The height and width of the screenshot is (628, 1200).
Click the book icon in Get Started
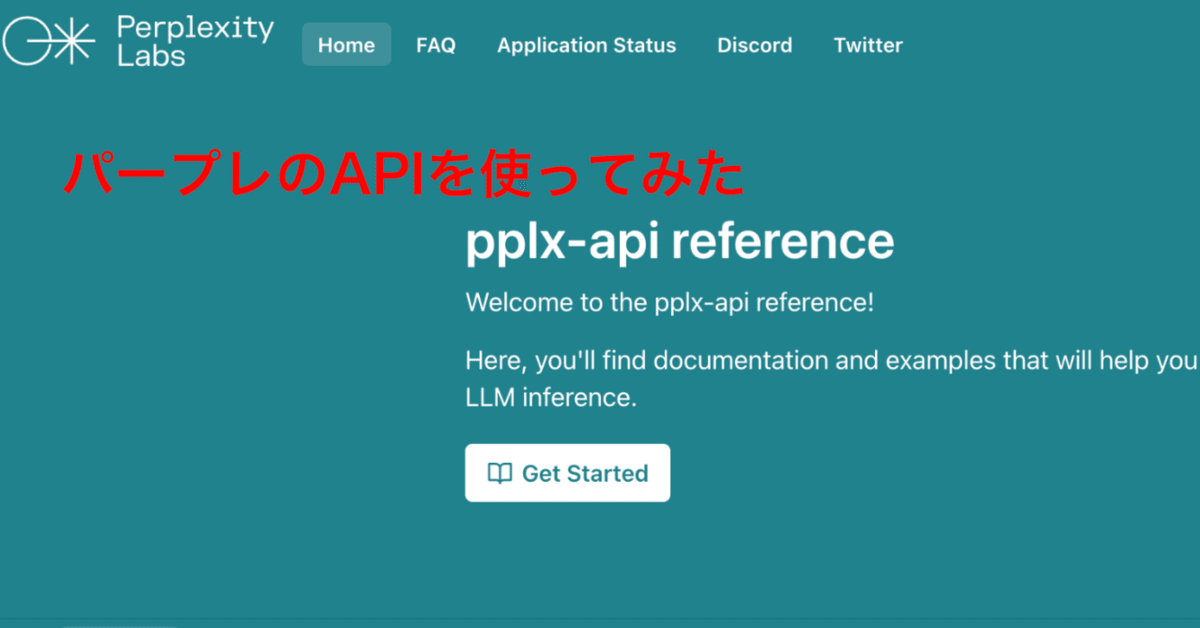499,473
